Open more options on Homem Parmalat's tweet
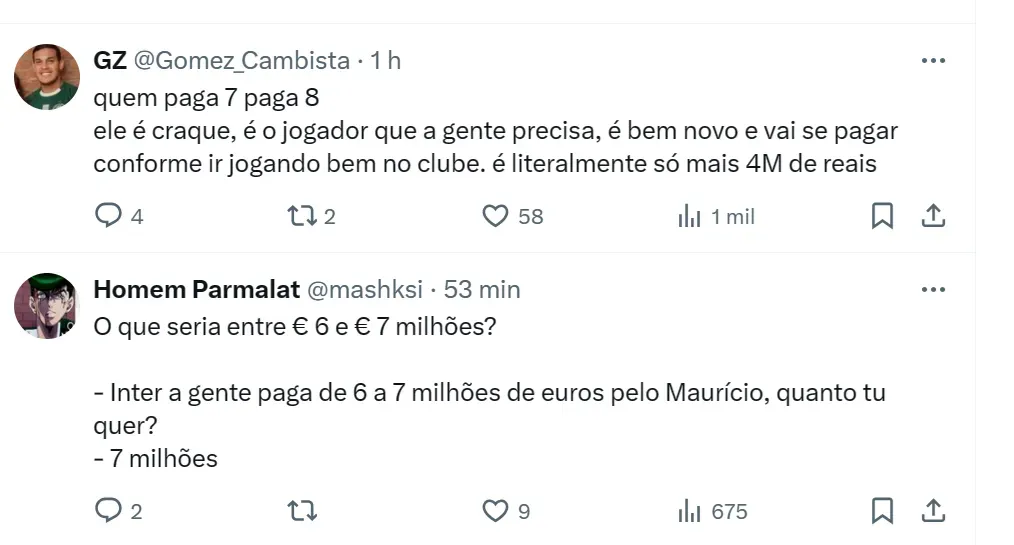 (933, 290)
